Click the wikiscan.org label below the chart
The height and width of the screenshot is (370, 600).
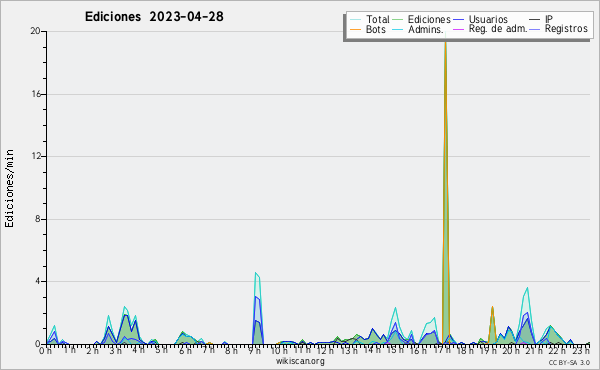[x=300, y=361]
